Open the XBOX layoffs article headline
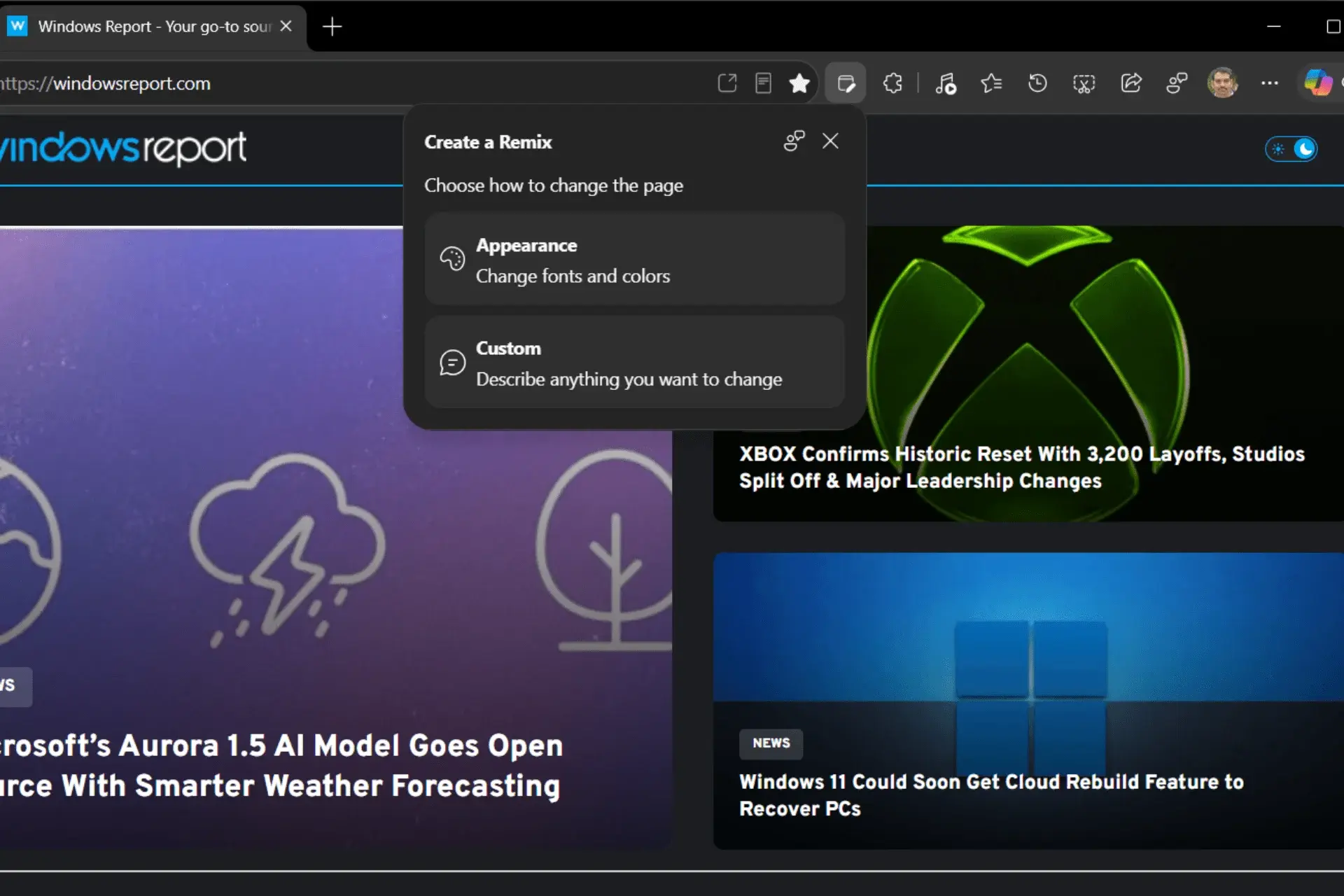The width and height of the screenshot is (1344, 896). point(1022,467)
